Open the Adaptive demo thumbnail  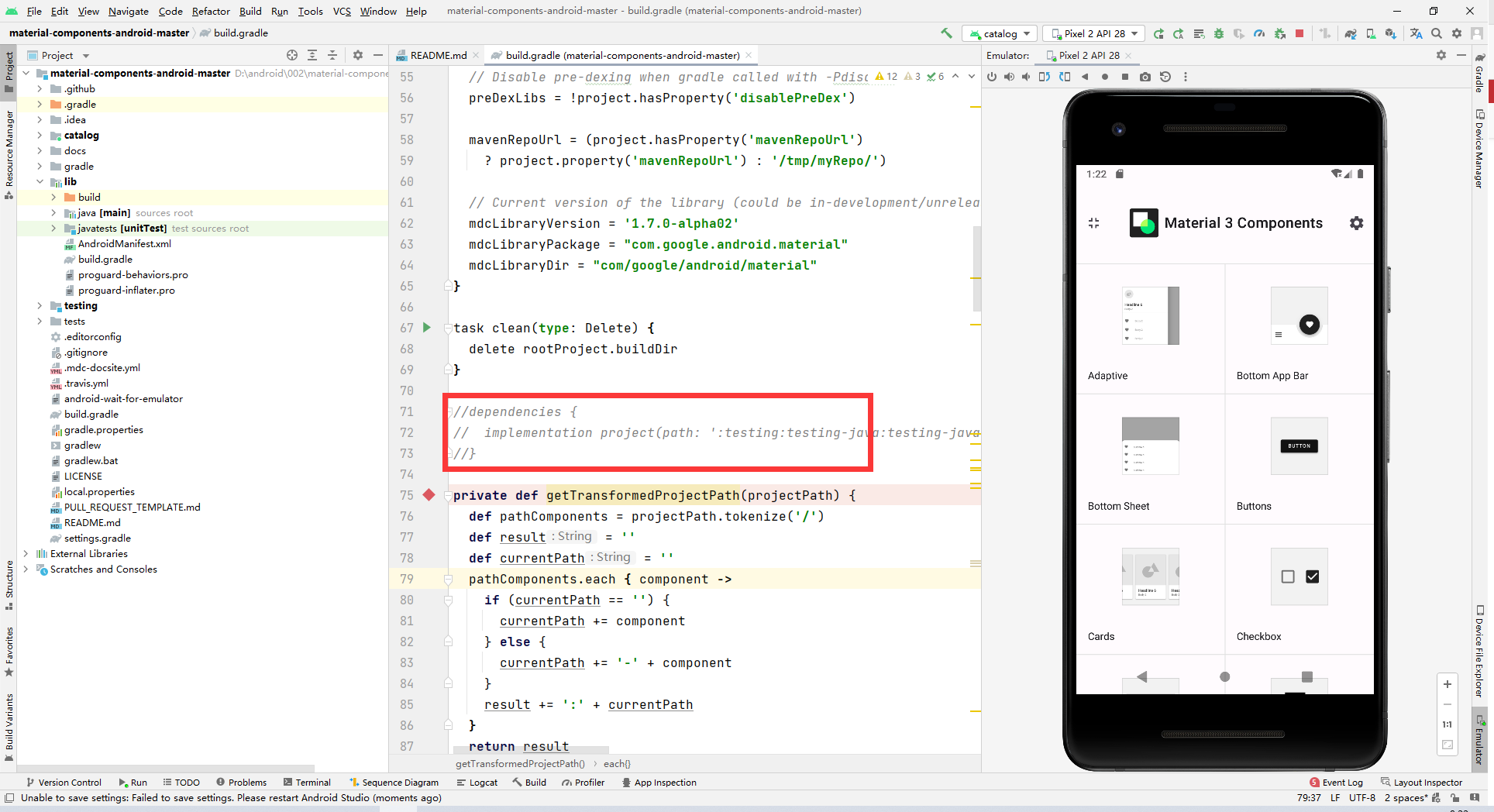point(1151,316)
